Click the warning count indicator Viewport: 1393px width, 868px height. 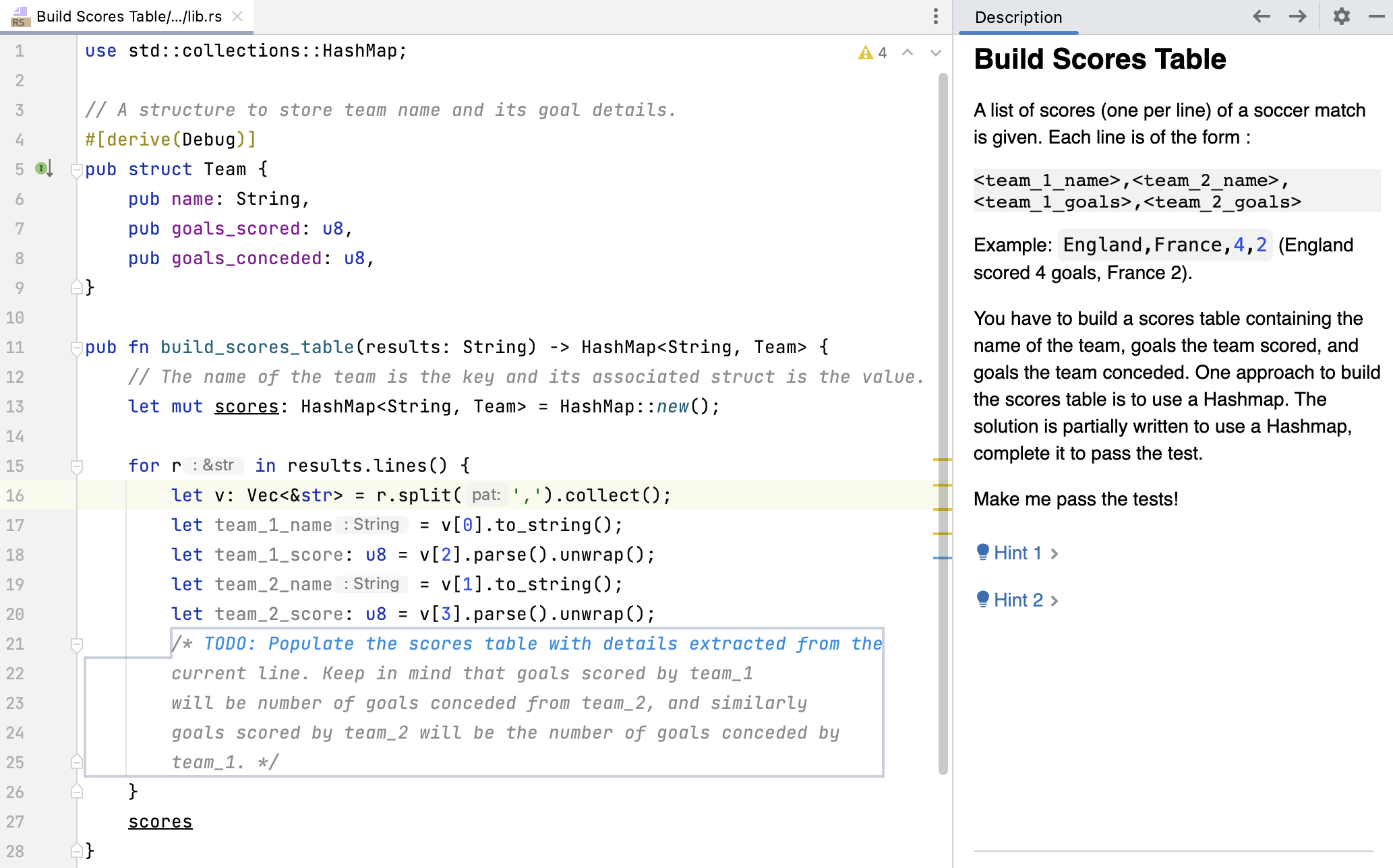click(x=872, y=53)
